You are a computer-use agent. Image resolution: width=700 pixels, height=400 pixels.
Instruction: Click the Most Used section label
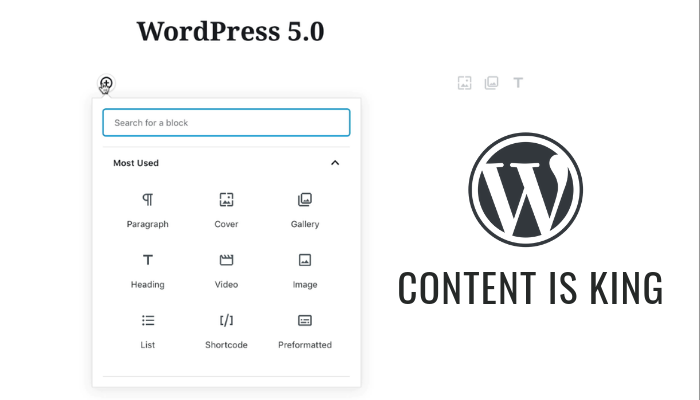click(x=136, y=163)
